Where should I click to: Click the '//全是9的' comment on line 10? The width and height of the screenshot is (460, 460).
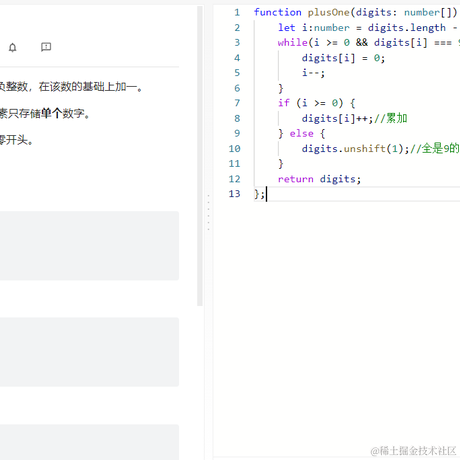[435, 148]
